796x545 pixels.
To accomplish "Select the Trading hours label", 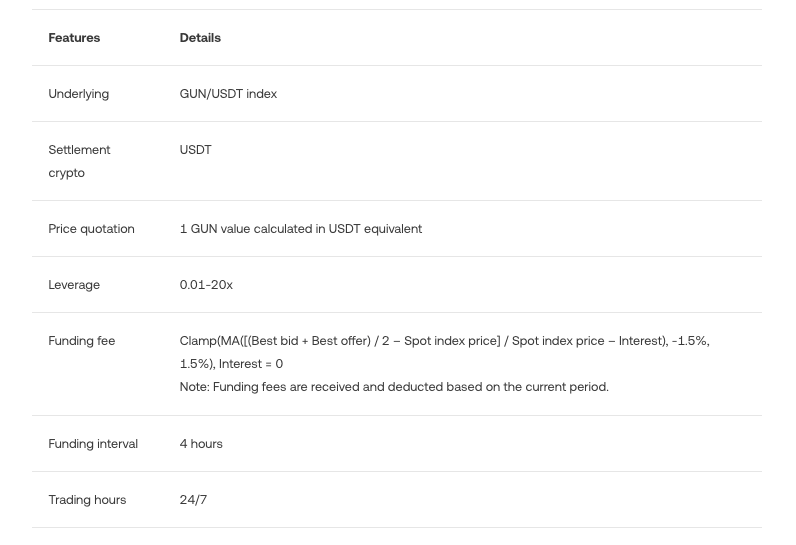I will coord(87,500).
